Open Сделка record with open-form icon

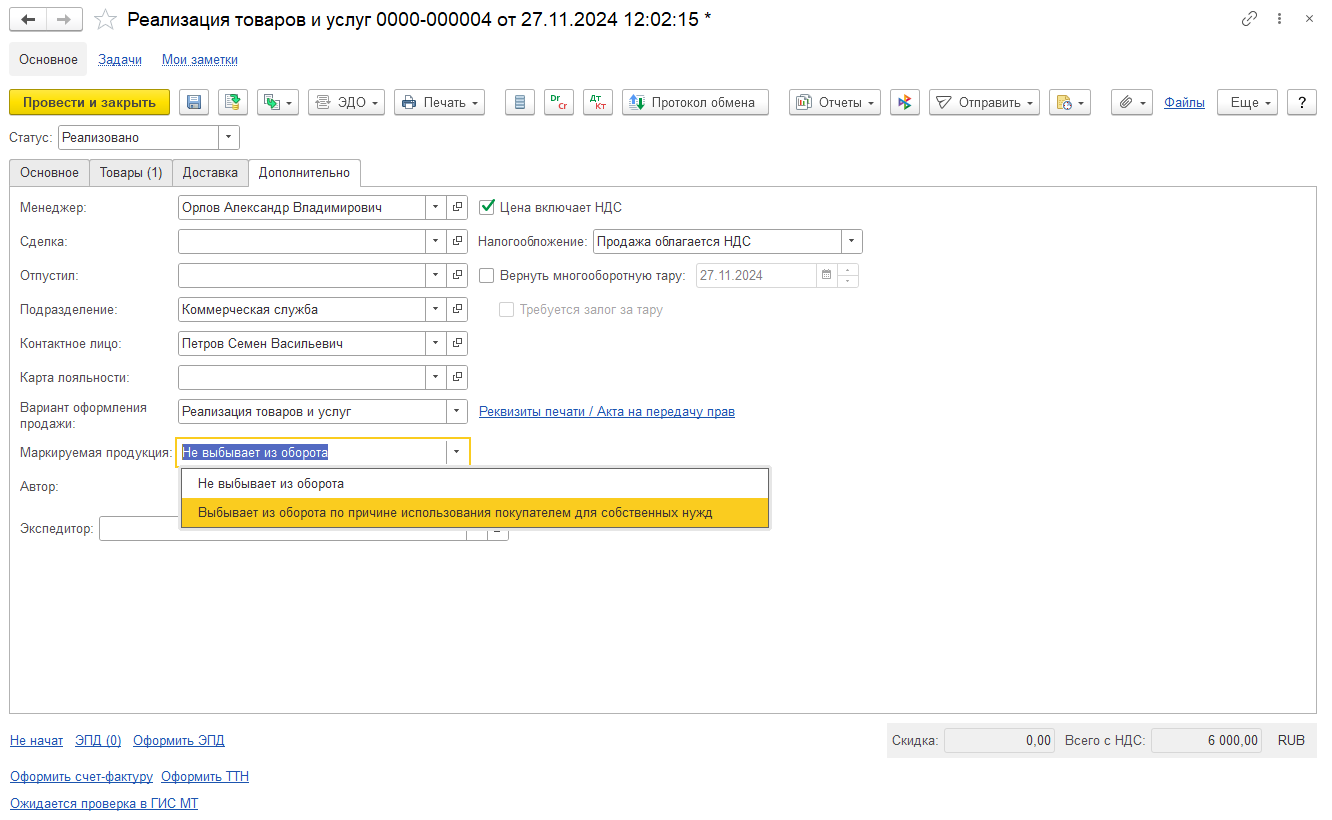click(x=458, y=241)
